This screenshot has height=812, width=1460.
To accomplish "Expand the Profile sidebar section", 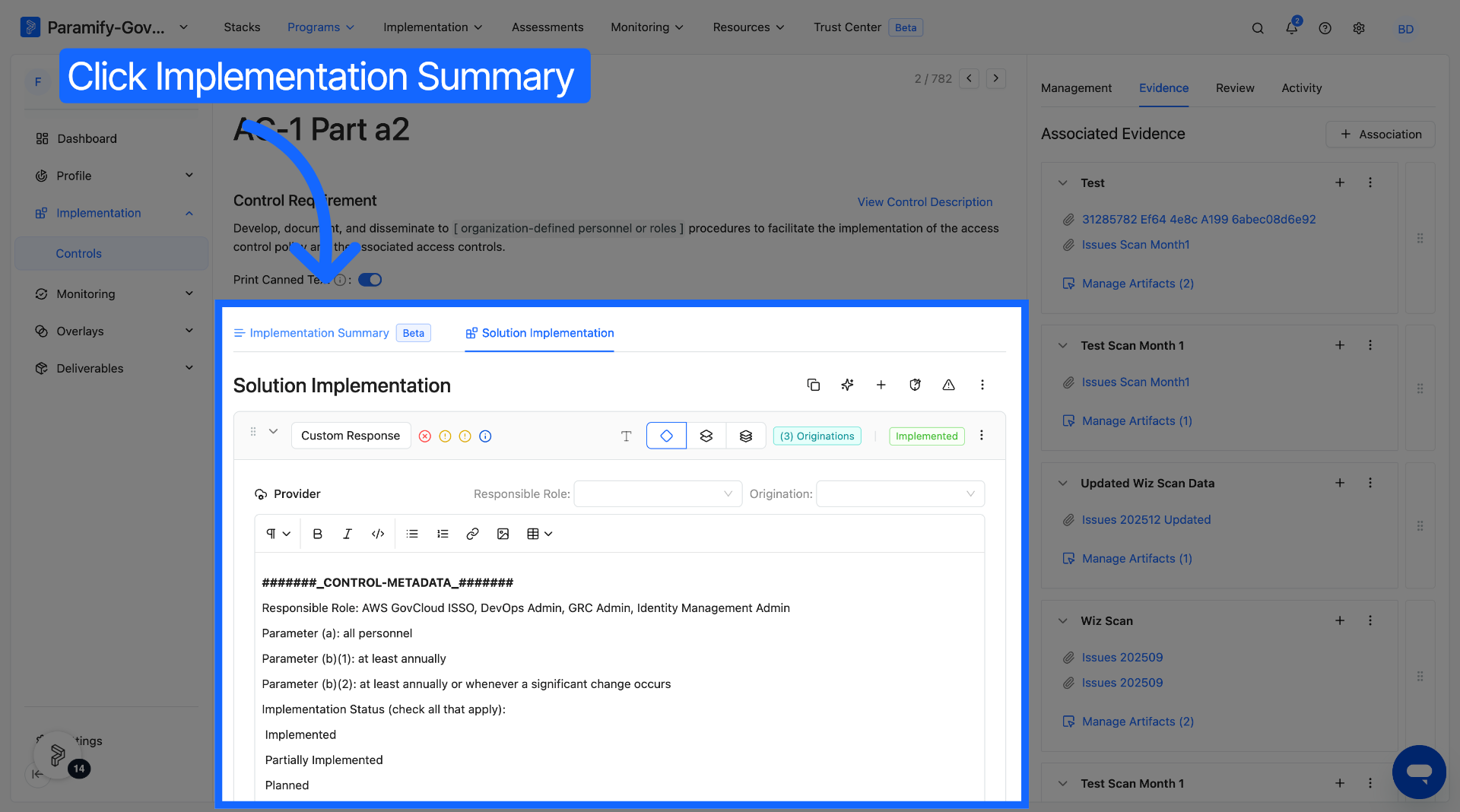I will [x=189, y=176].
